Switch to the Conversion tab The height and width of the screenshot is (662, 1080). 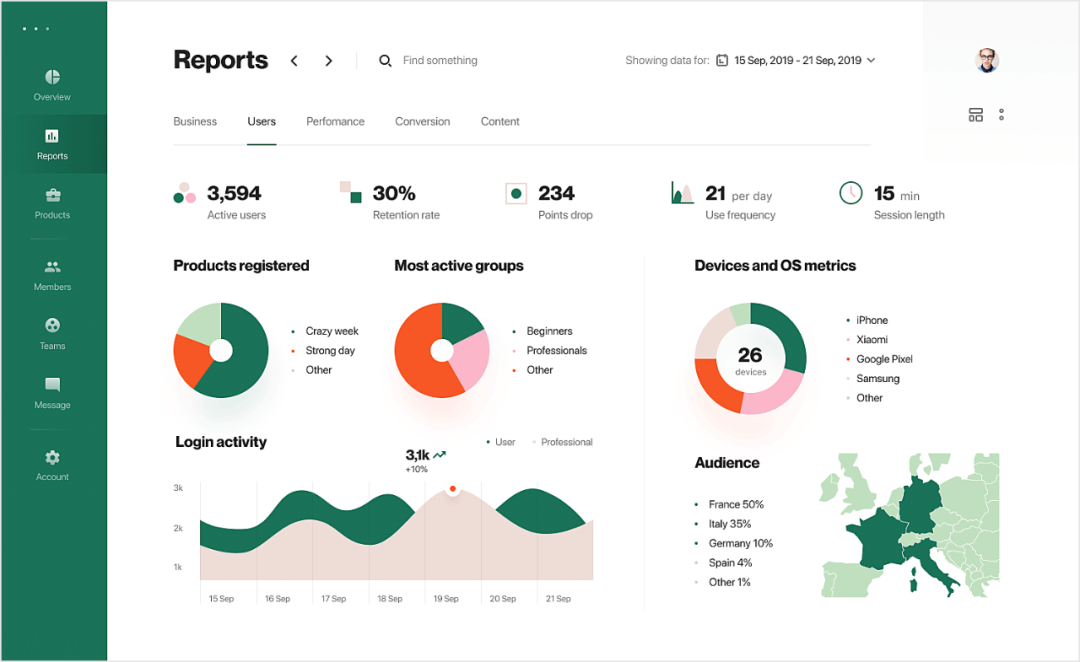pos(422,122)
